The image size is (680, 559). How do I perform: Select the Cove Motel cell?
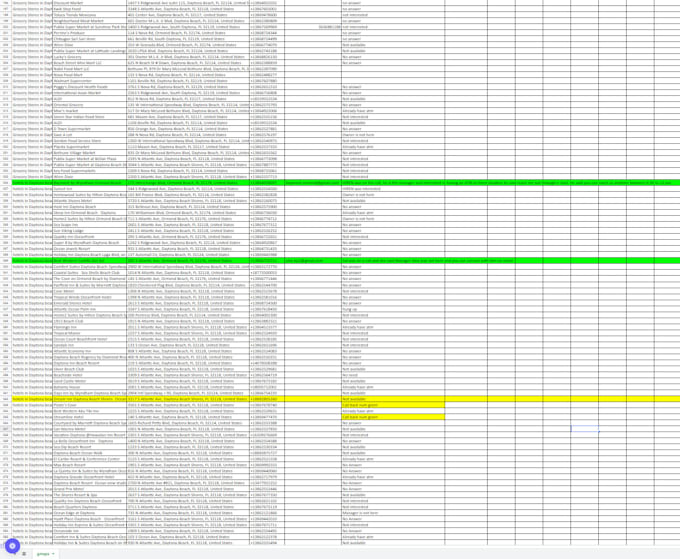[90, 291]
